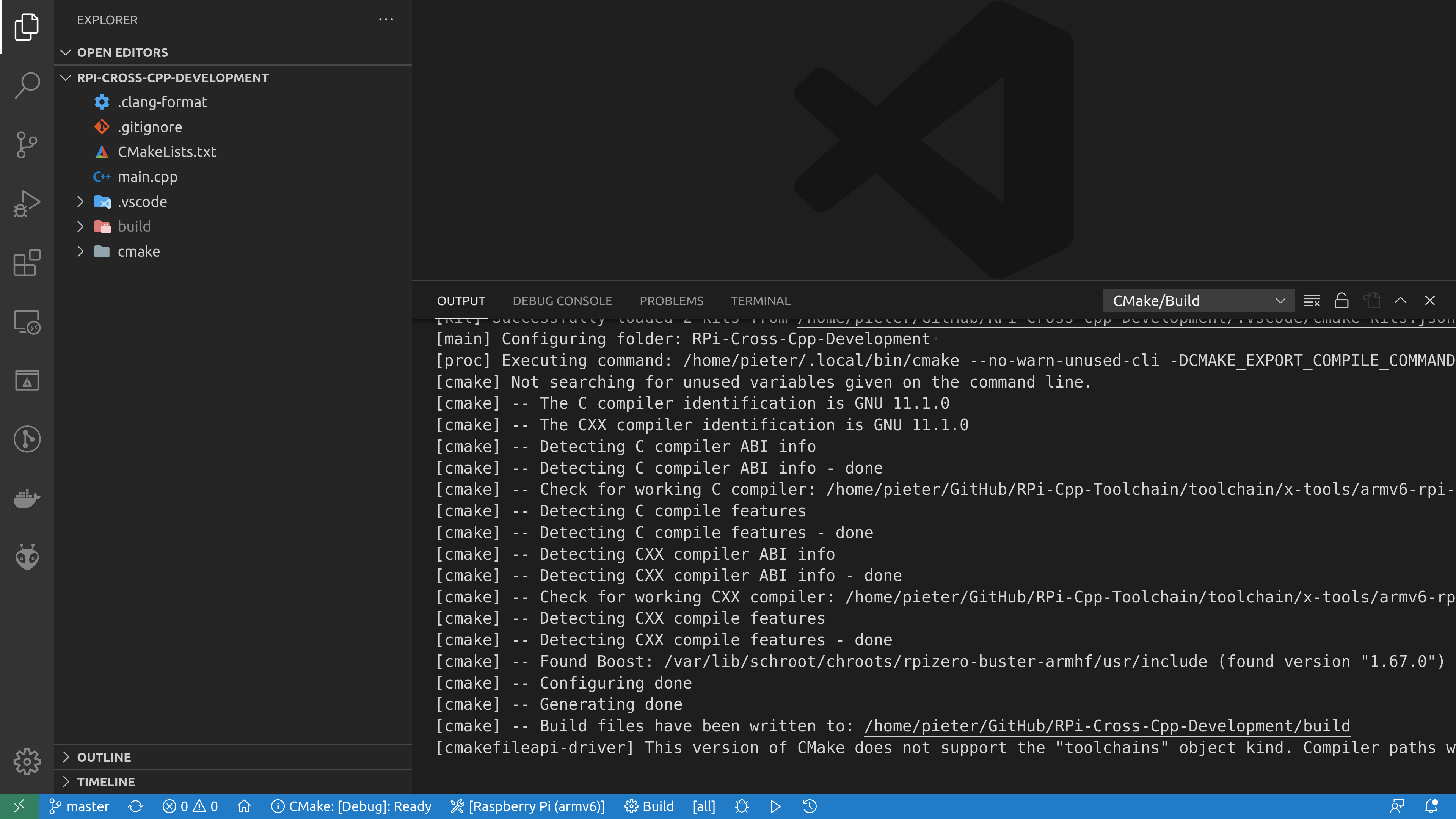Change the [all] build target

(x=704, y=806)
